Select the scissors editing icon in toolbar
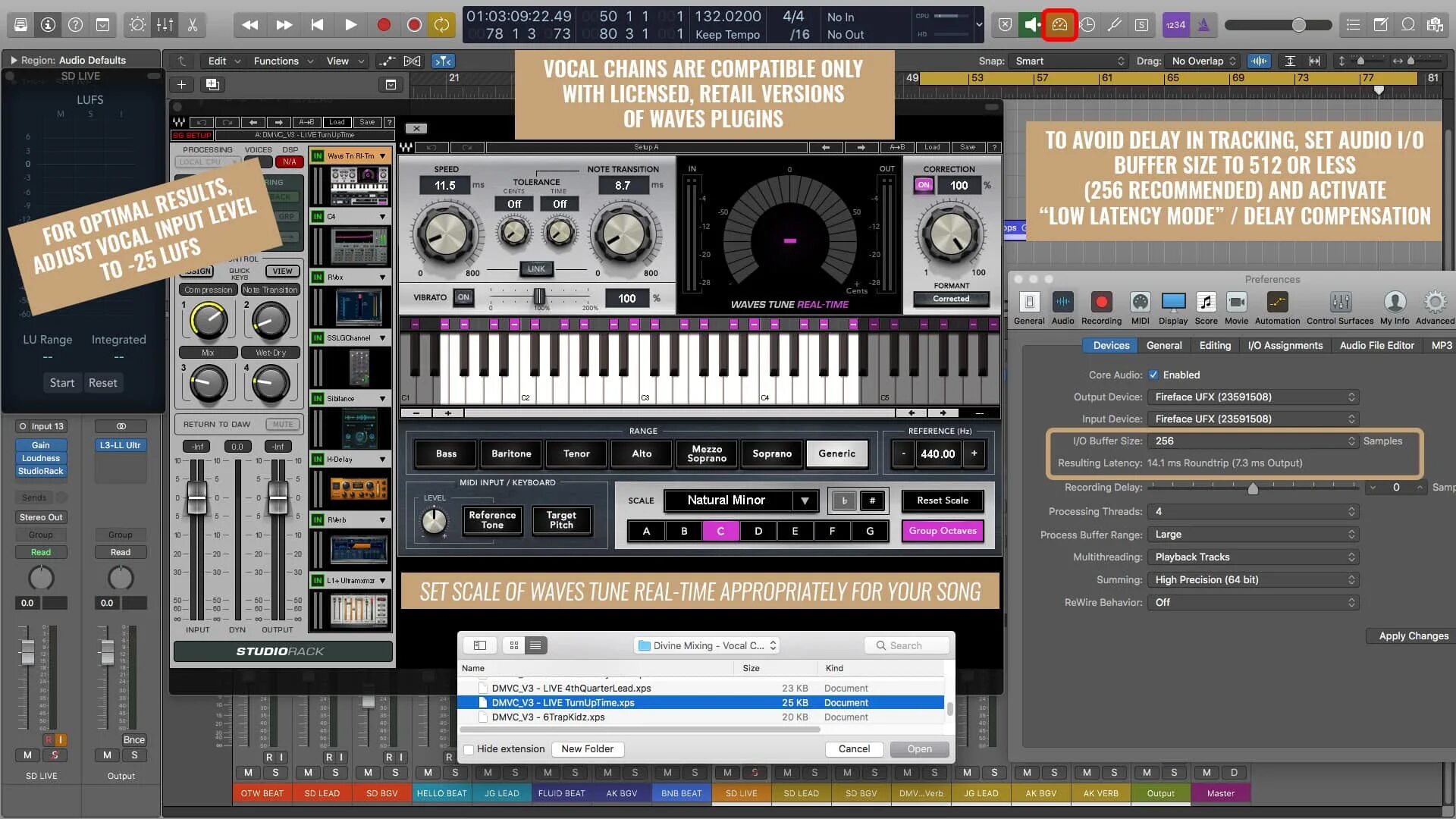The image size is (1456, 819). point(193,25)
